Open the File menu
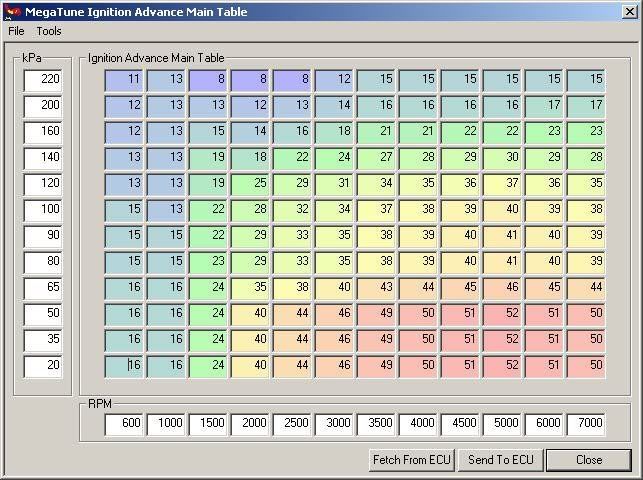 click(16, 31)
